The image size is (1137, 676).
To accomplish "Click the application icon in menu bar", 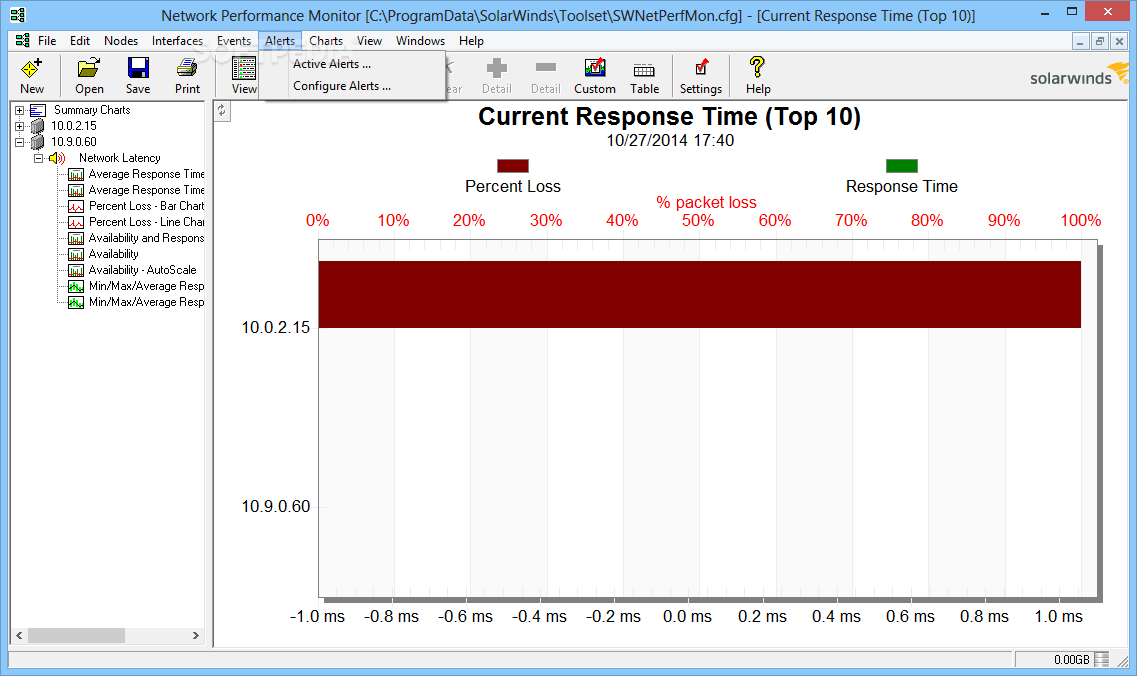I will [x=22, y=41].
